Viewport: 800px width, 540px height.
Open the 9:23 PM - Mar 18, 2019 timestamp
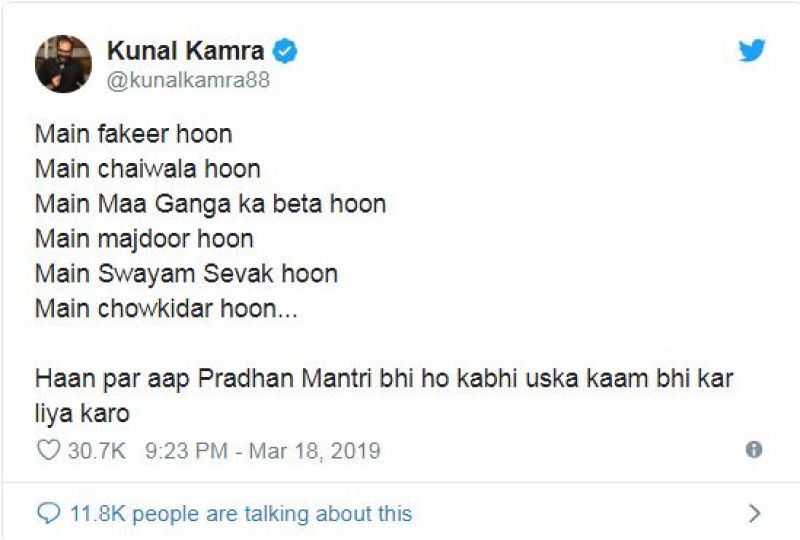[262, 451]
